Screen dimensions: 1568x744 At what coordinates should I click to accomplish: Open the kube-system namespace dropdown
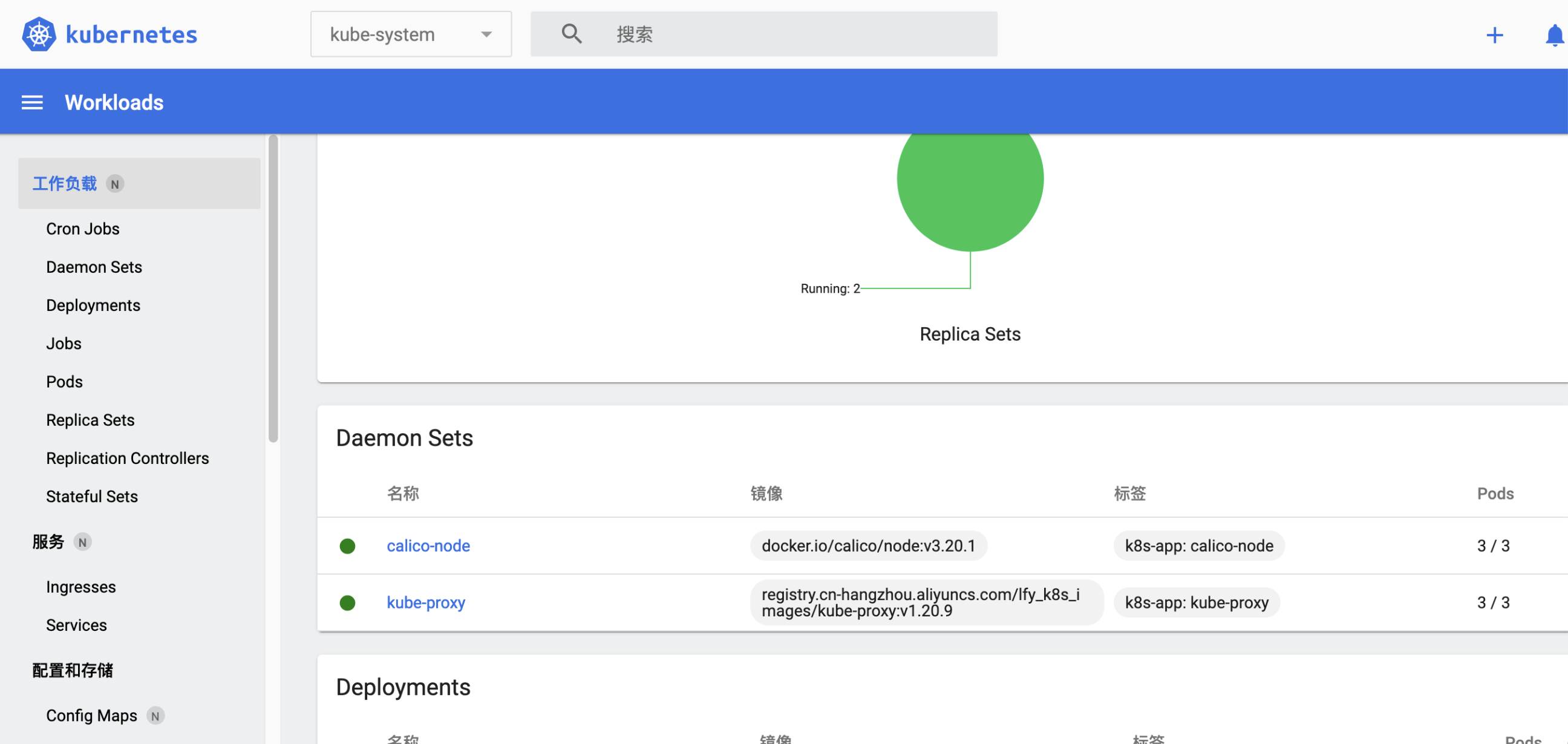pyautogui.click(x=382, y=34)
